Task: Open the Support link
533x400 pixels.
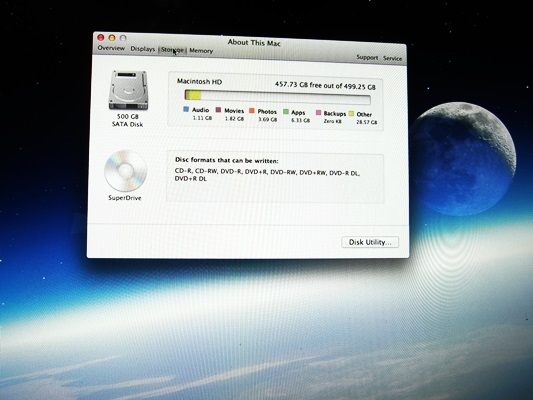Action: [x=367, y=57]
